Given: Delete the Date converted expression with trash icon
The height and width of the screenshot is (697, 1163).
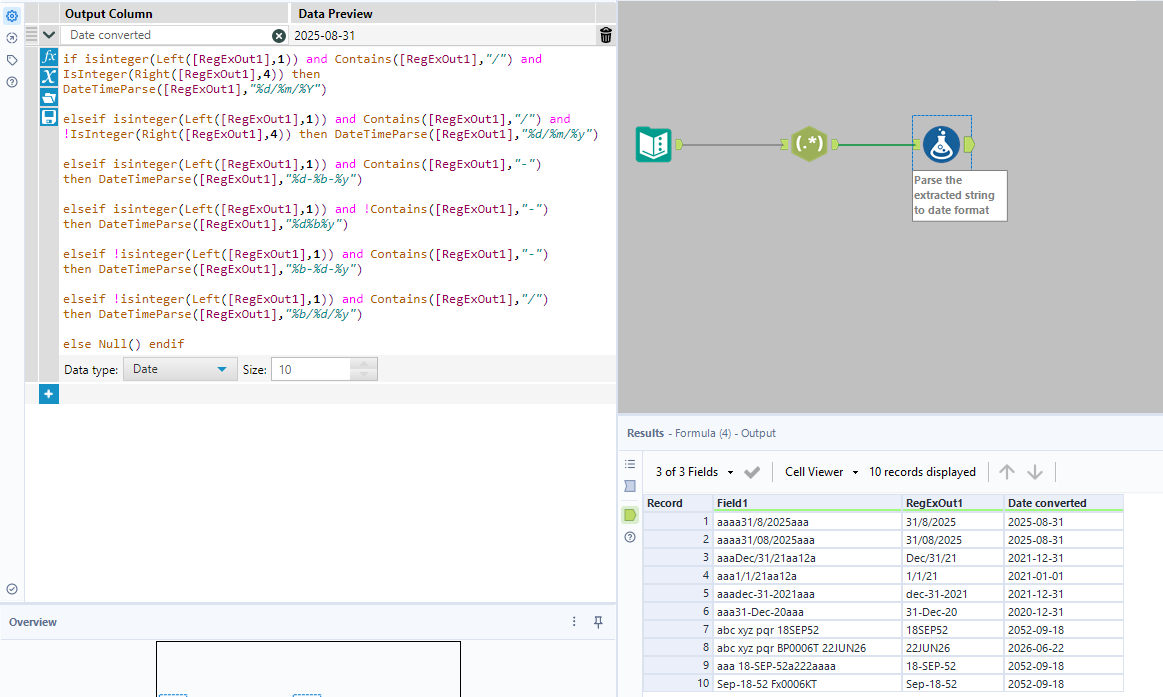Looking at the screenshot, I should pos(606,35).
